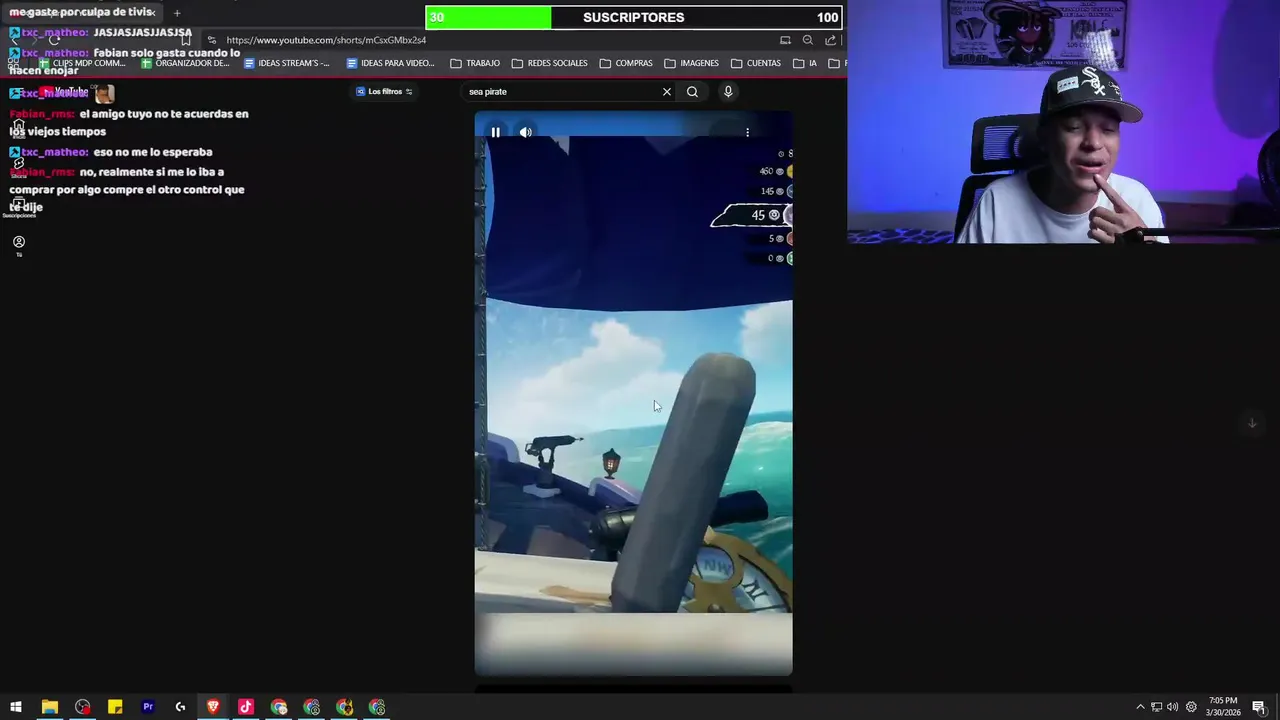1280x720 pixels.
Task: Open the three-dot menu on the Short
Action: [x=747, y=132]
